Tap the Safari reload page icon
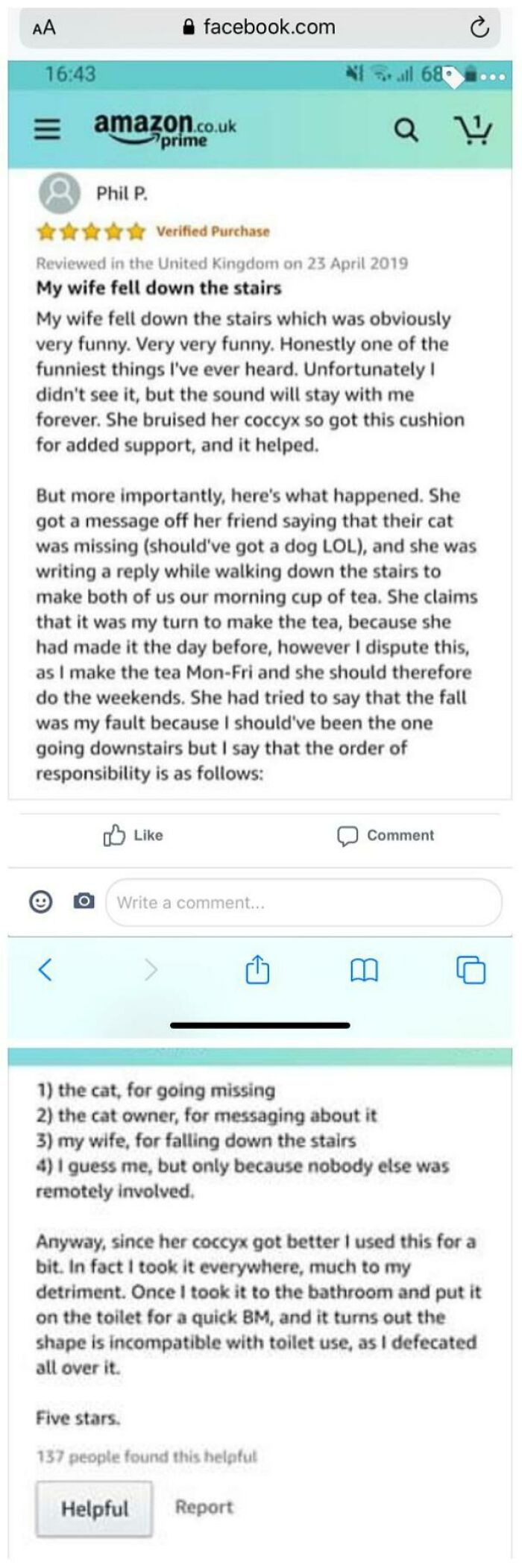This screenshot has height=1568, width=522. [479, 28]
